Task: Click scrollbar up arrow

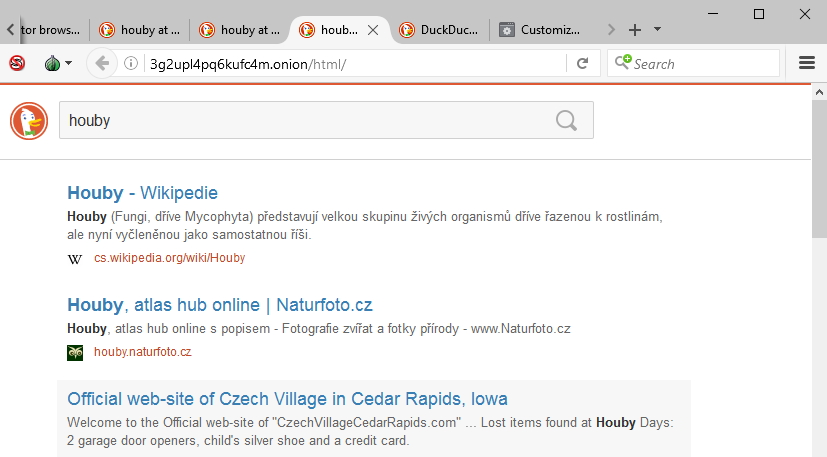Action: [x=819, y=92]
